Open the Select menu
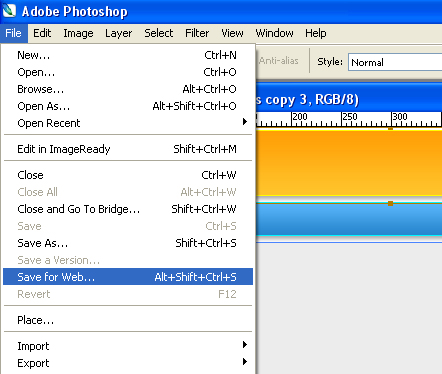The height and width of the screenshot is (374, 442). pos(158,33)
